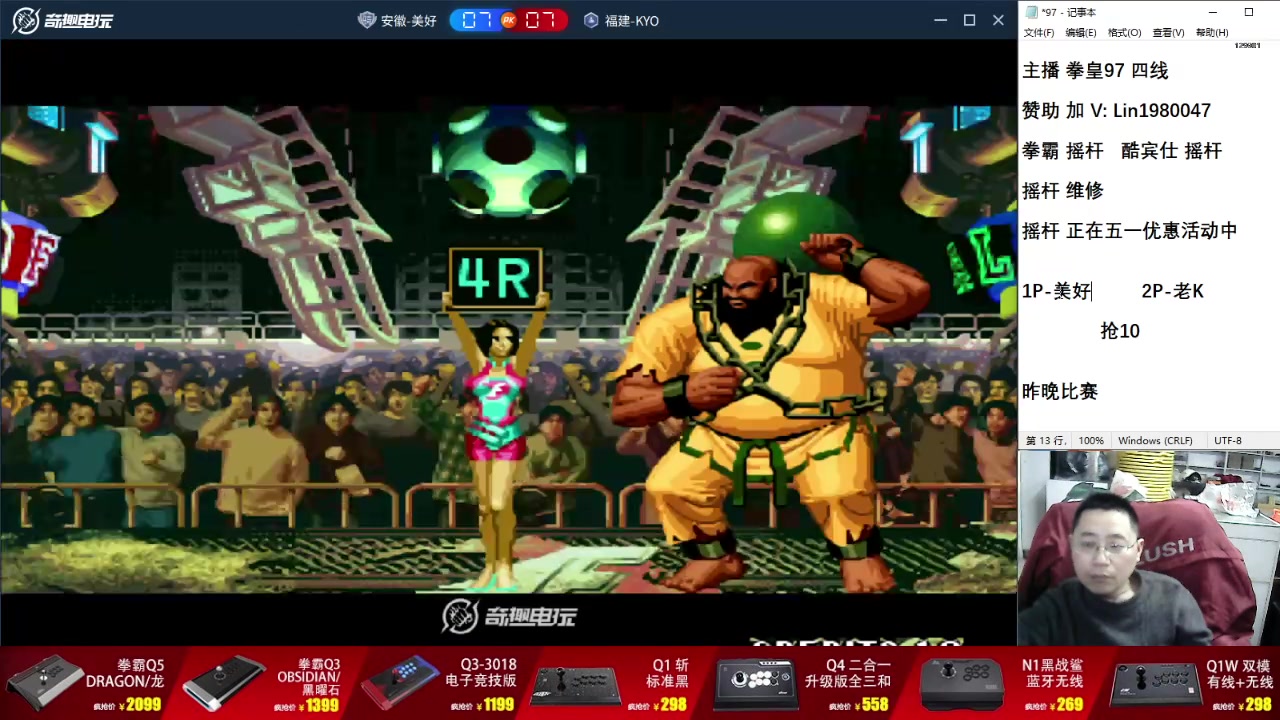Click the ¥2099 price label
The image size is (1280, 720).
click(139, 705)
